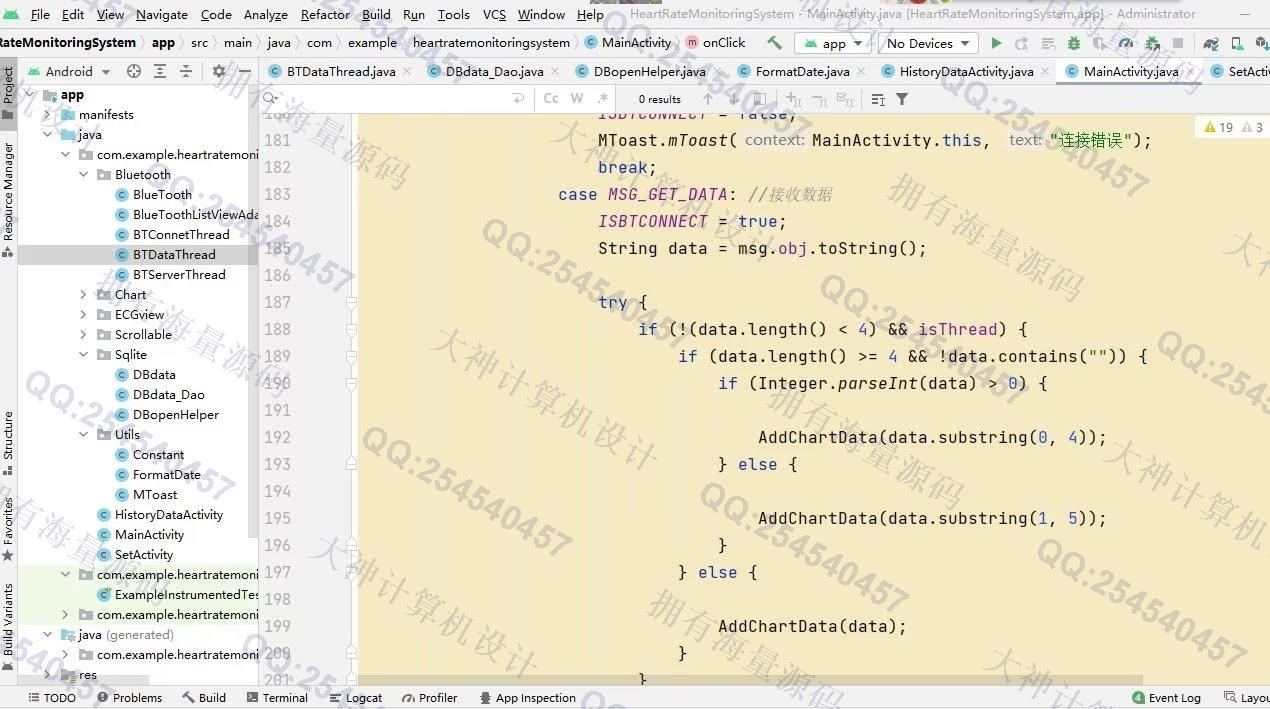This screenshot has height=709, width=1270.
Task: Open the Event Log
Action: pos(1166,697)
